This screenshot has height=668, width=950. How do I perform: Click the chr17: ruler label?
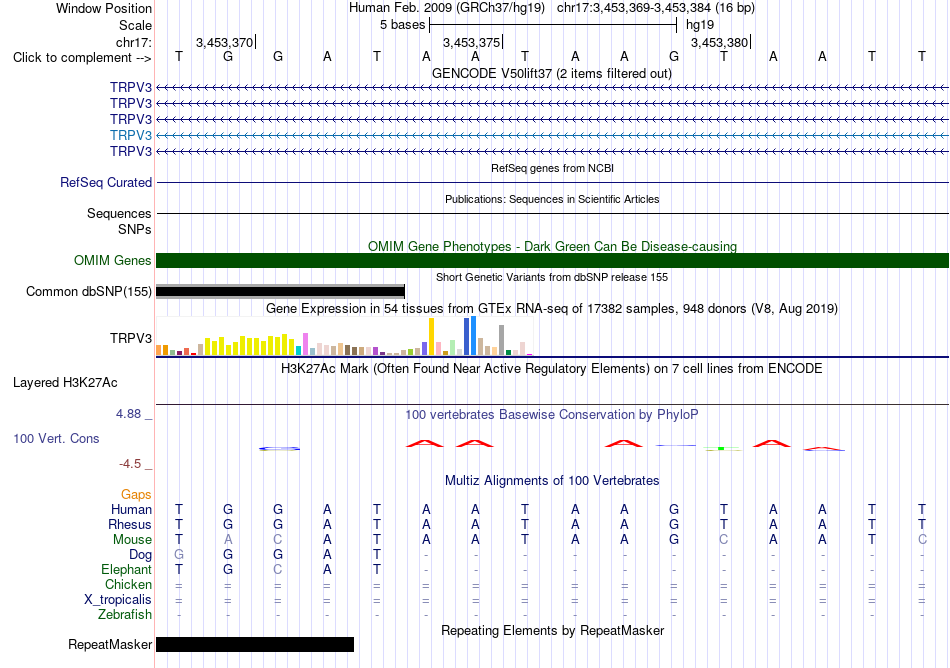(133, 42)
